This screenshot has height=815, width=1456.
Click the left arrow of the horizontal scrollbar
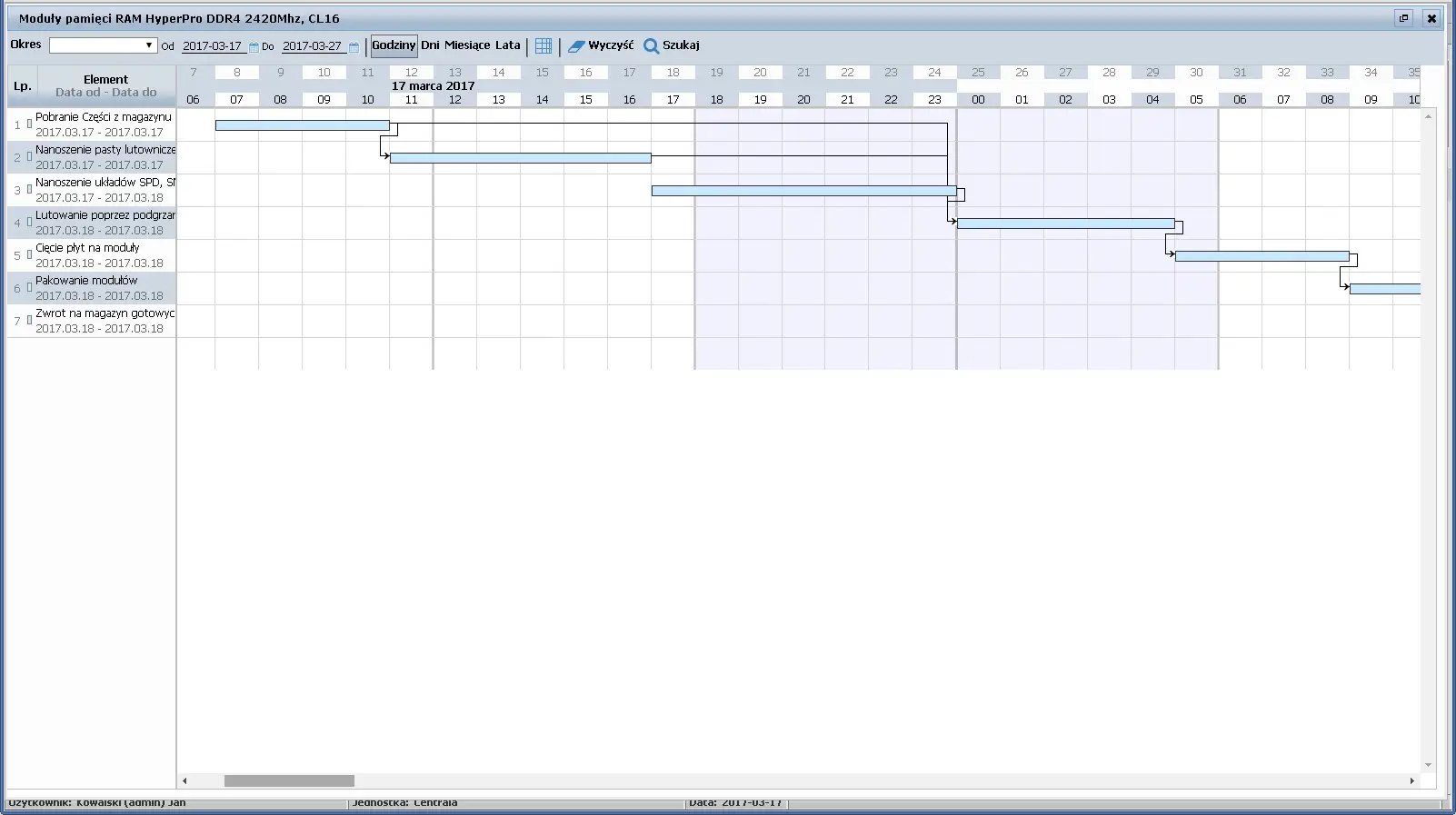[x=185, y=780]
